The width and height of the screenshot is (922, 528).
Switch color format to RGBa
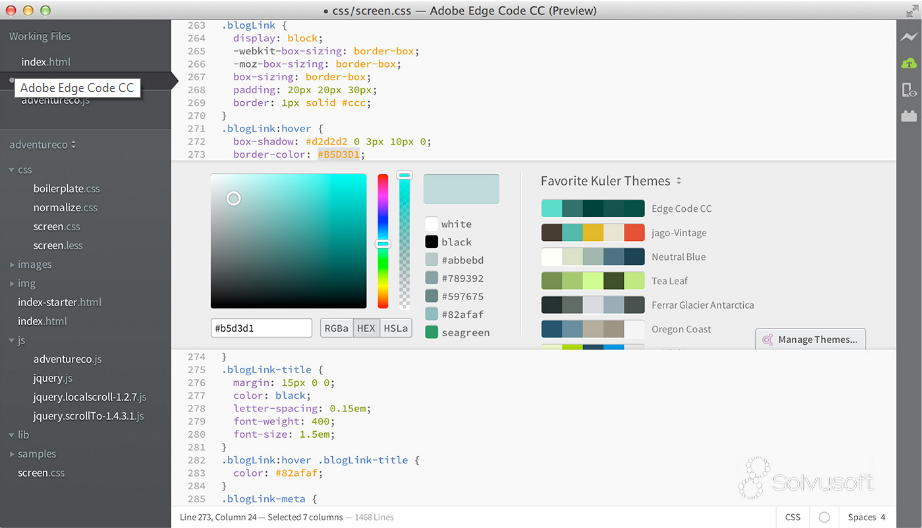336,328
